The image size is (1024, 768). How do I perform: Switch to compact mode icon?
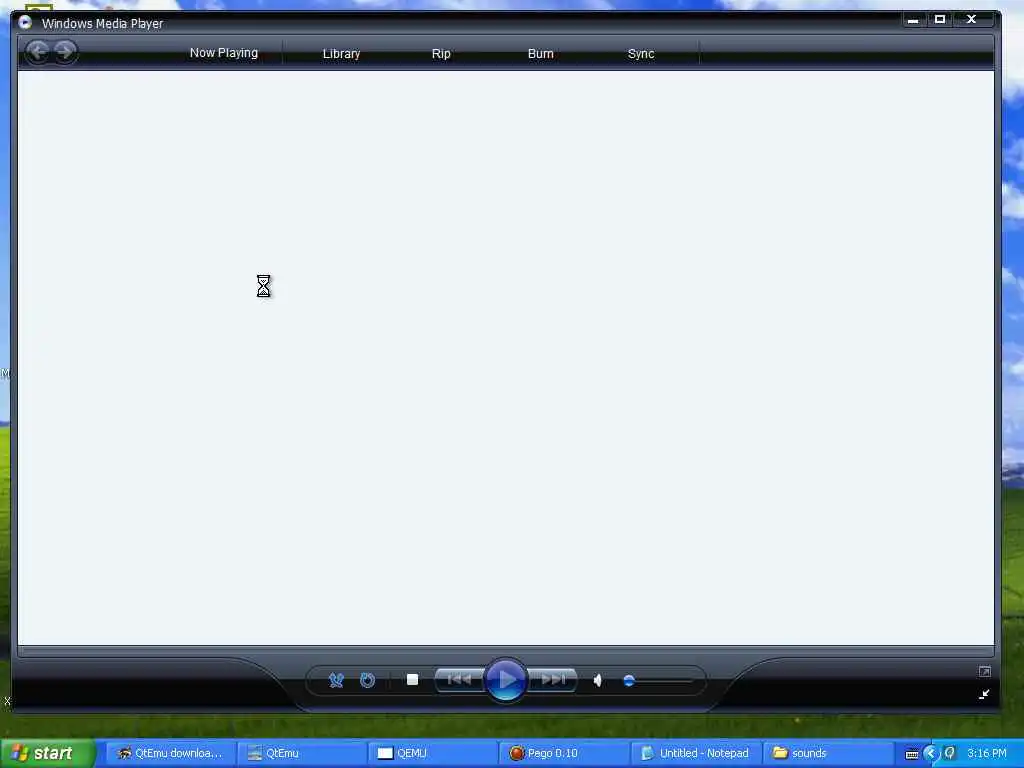(x=984, y=694)
